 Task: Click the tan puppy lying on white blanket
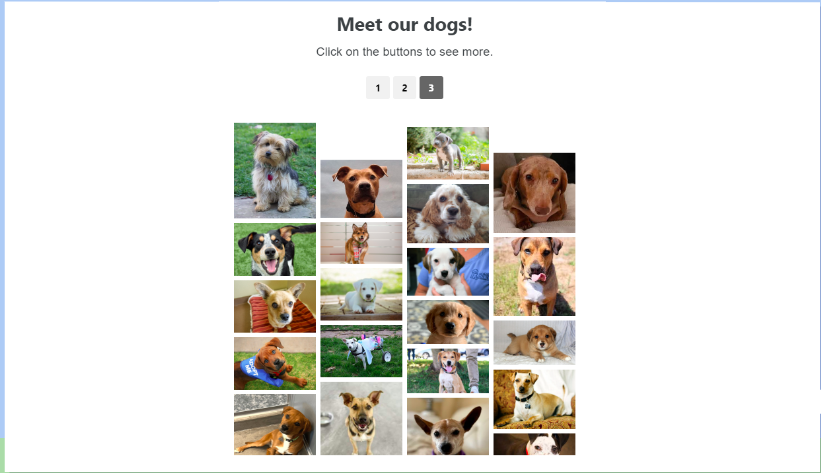(534, 343)
